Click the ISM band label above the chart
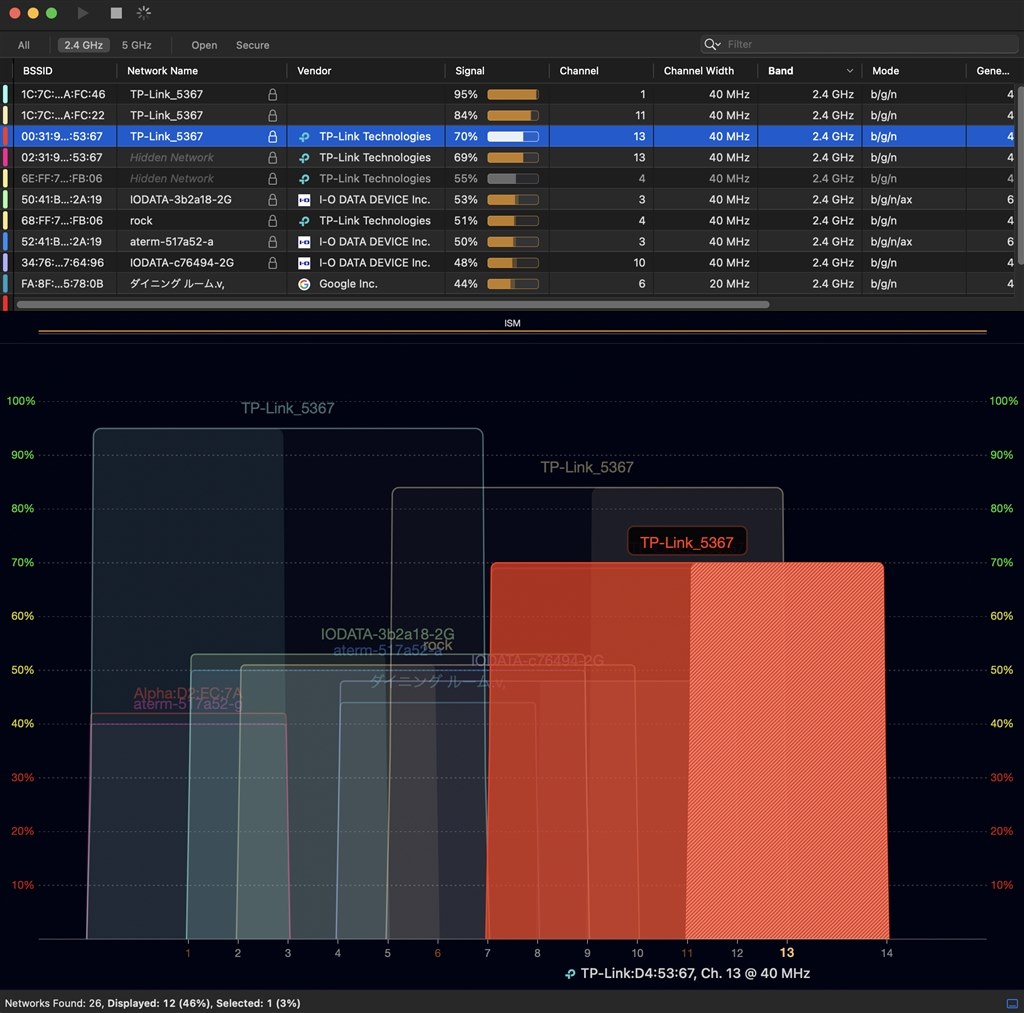Screen dimensions: 1024x1013 click(513, 323)
